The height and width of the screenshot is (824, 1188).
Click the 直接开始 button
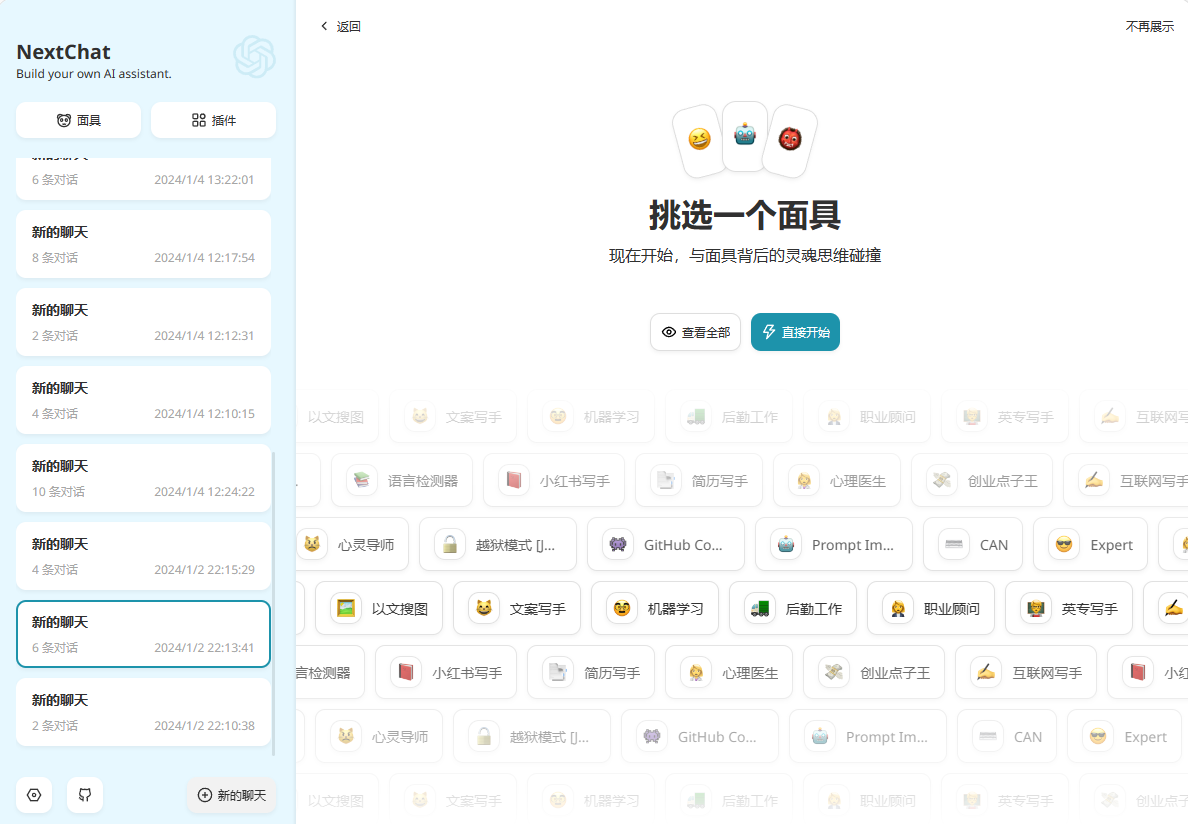[x=795, y=332]
